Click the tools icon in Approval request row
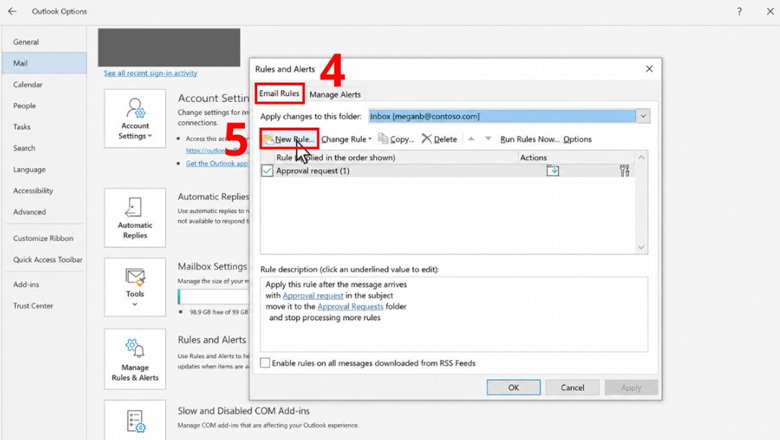The image size is (780, 440). click(x=624, y=171)
